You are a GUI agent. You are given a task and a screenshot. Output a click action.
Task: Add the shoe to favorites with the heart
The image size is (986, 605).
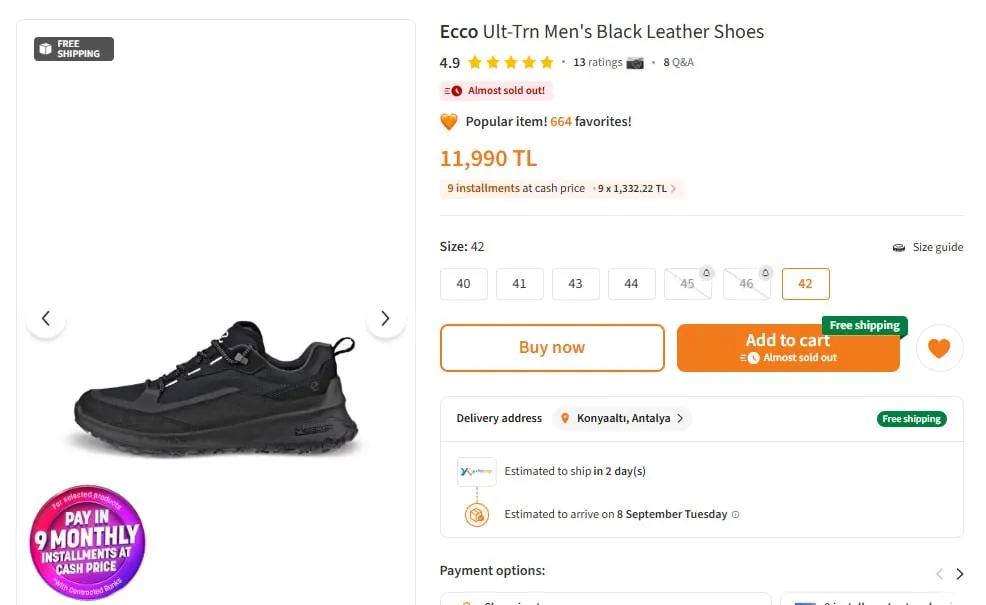point(939,348)
